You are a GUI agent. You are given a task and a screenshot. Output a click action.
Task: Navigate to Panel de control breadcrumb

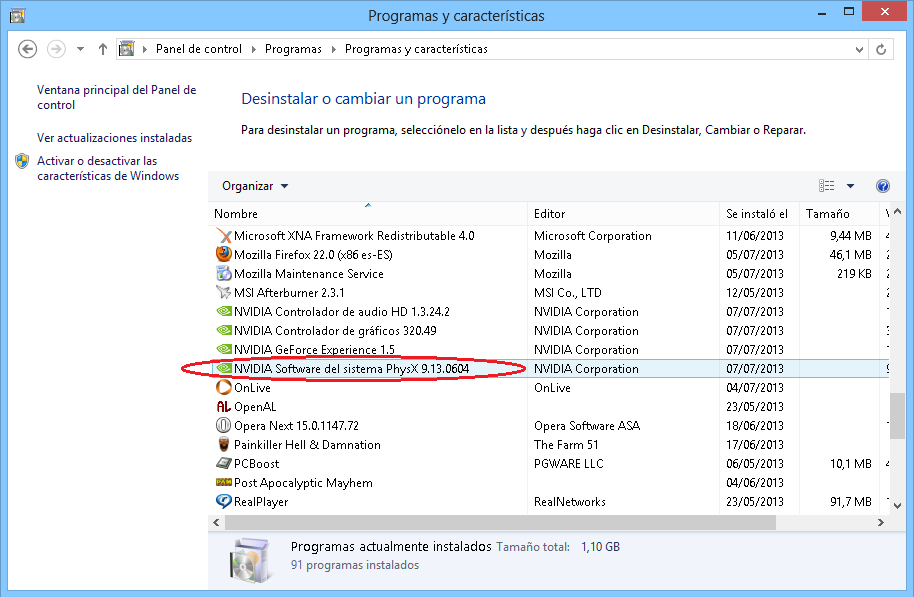[199, 49]
